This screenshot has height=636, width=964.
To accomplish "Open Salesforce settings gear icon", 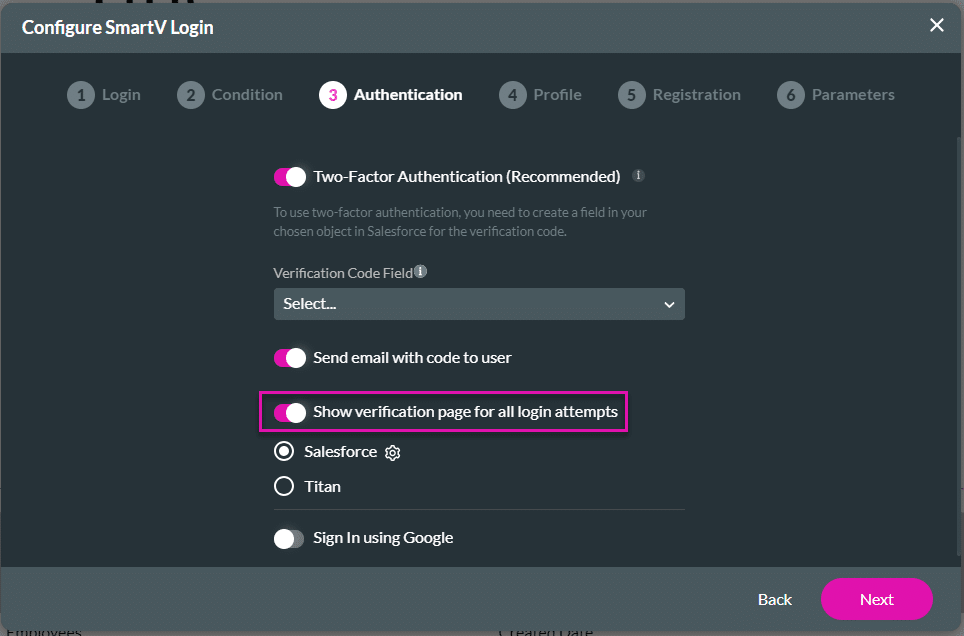I will pyautogui.click(x=393, y=453).
